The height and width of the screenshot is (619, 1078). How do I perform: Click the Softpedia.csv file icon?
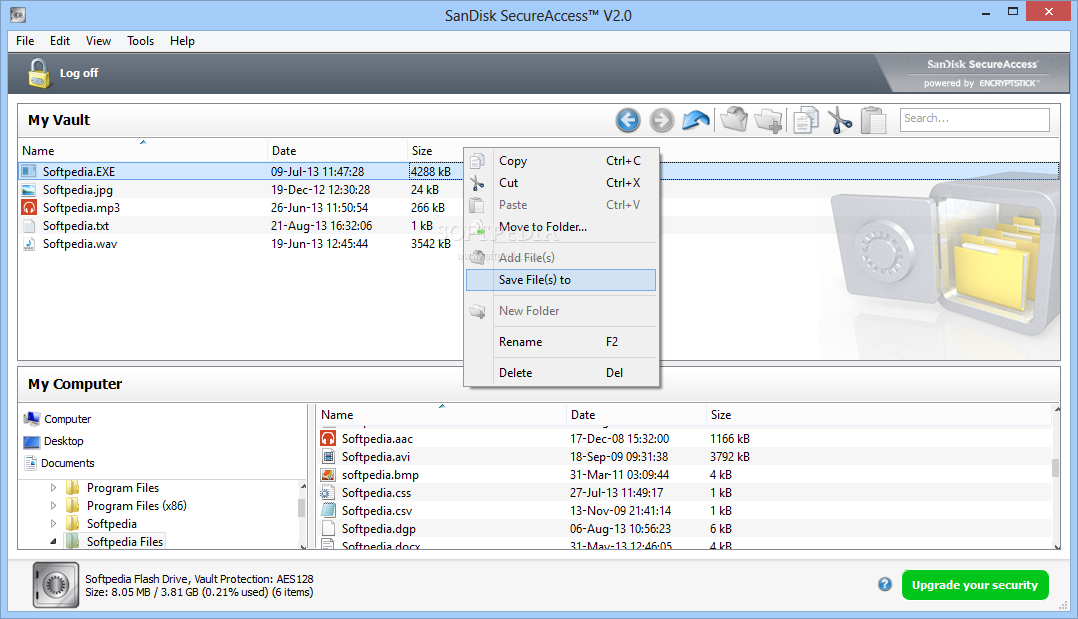point(328,510)
